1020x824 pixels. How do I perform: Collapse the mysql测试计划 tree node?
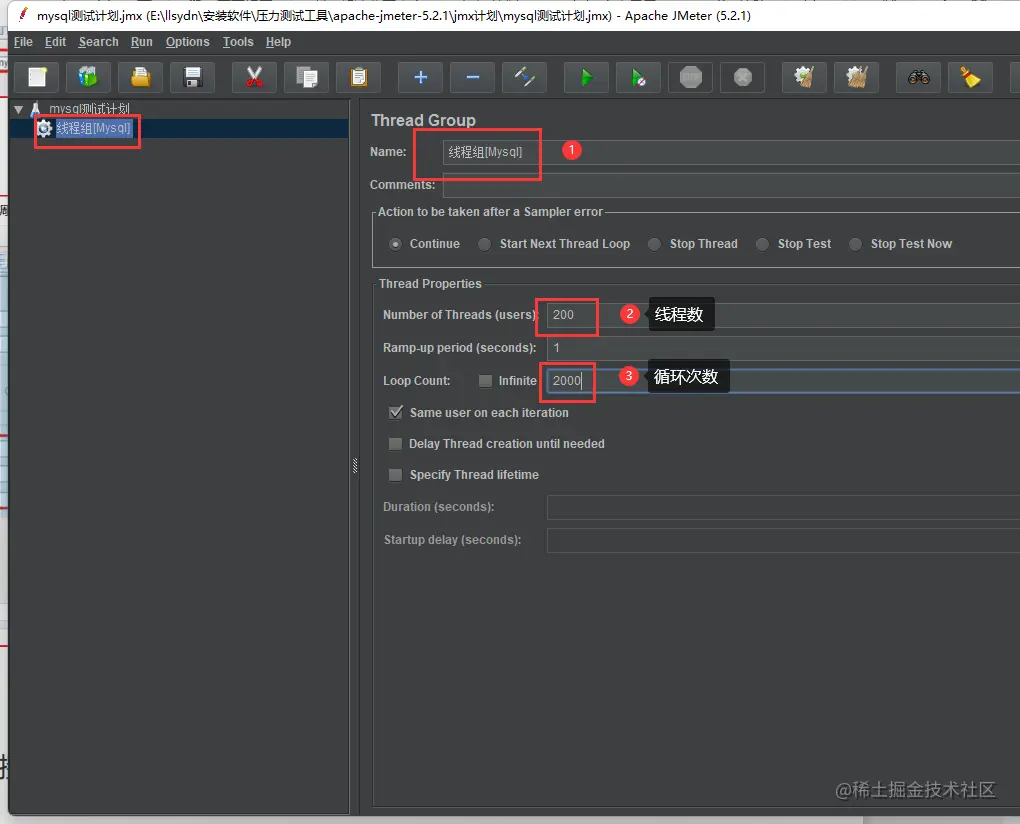tap(19, 109)
